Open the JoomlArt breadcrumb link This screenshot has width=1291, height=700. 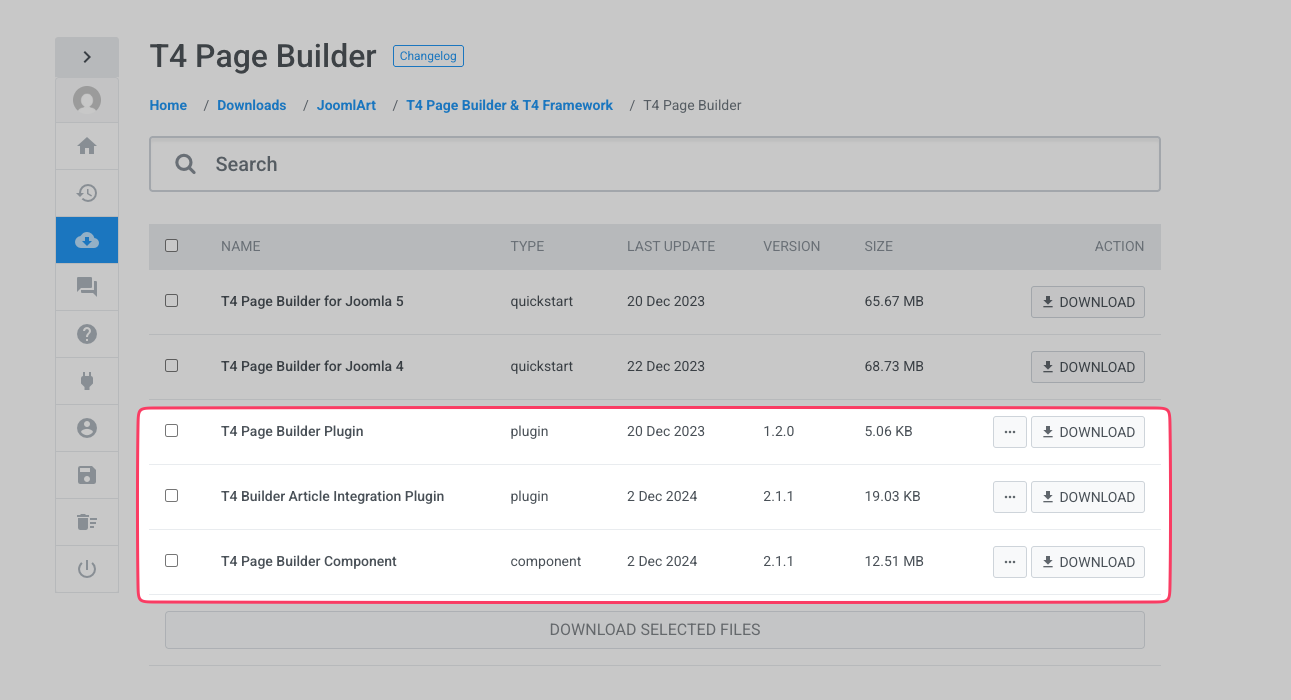pyautogui.click(x=346, y=105)
